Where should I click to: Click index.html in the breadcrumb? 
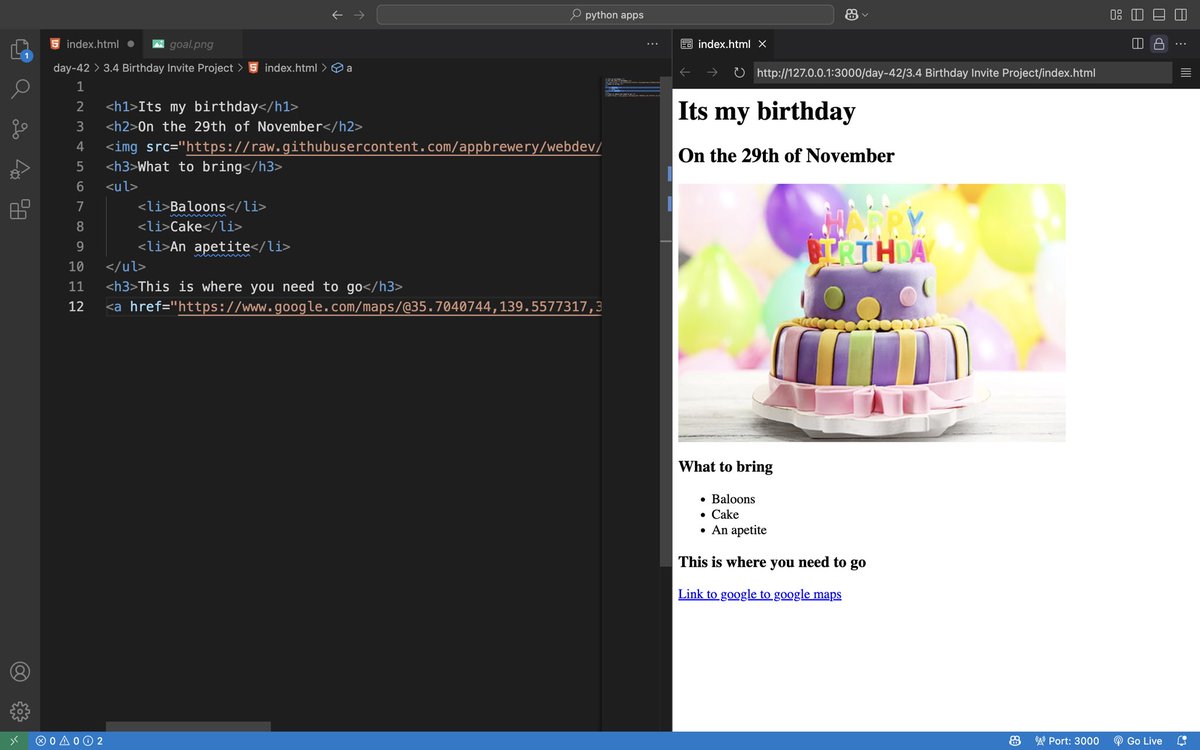[290, 68]
